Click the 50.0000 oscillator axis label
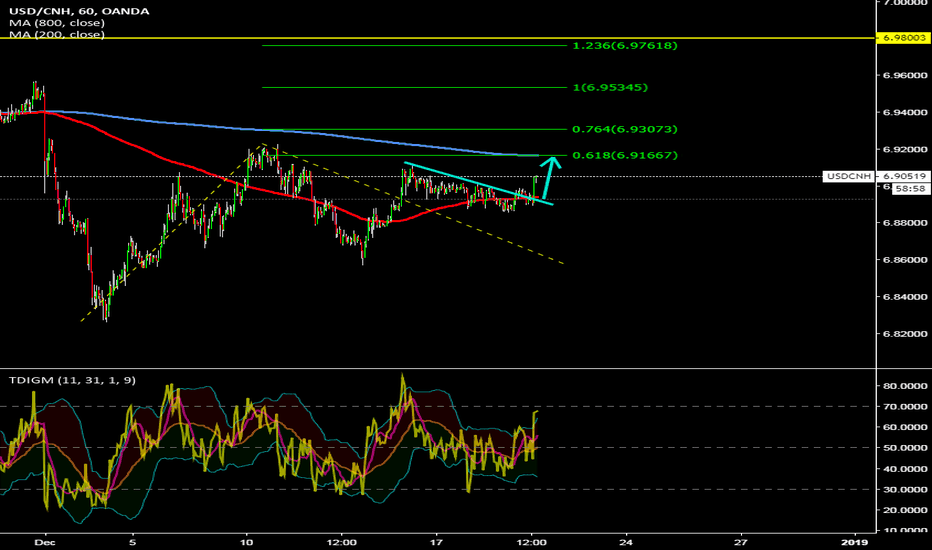The height and width of the screenshot is (550, 932). pos(905,448)
